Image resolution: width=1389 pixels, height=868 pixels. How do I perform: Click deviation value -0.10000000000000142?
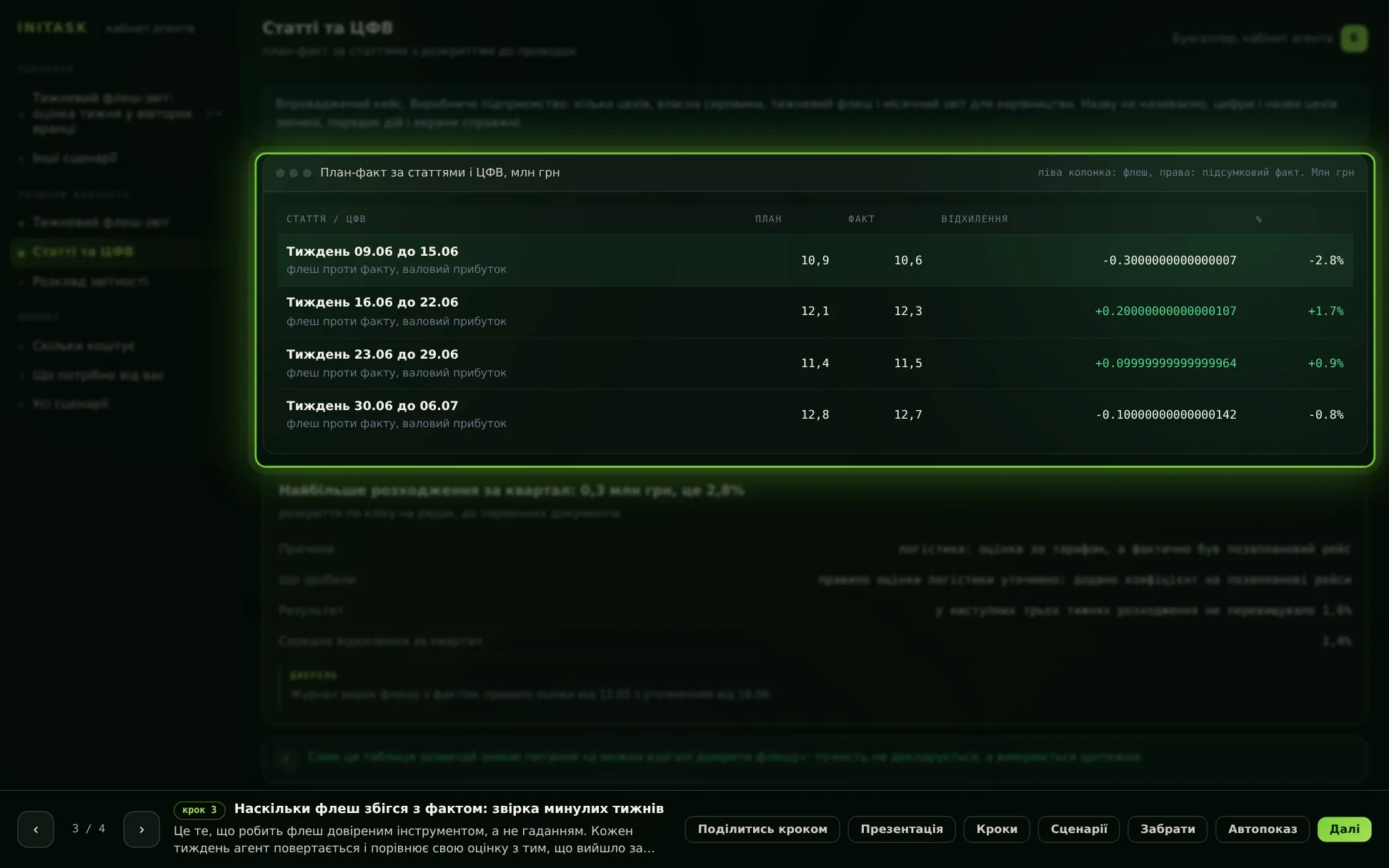click(x=1166, y=415)
